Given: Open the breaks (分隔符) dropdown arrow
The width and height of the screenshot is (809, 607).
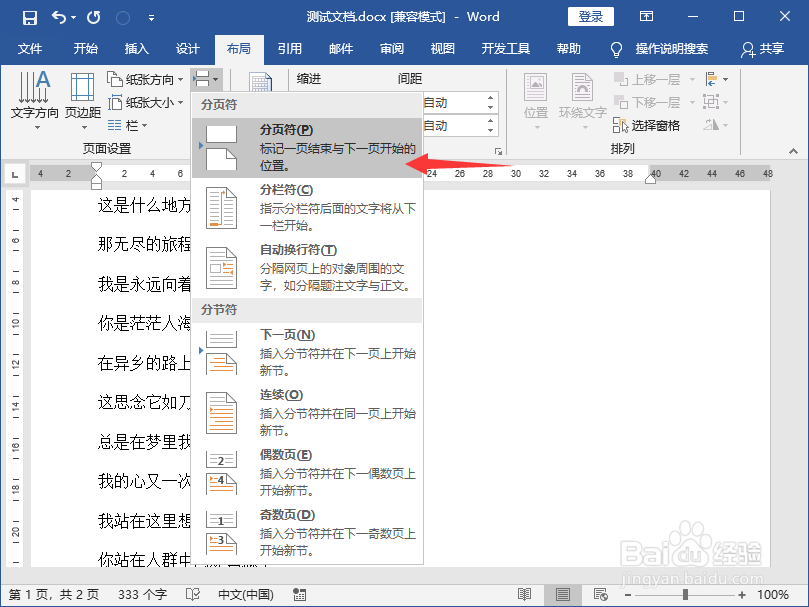Looking at the screenshot, I should click(214, 78).
